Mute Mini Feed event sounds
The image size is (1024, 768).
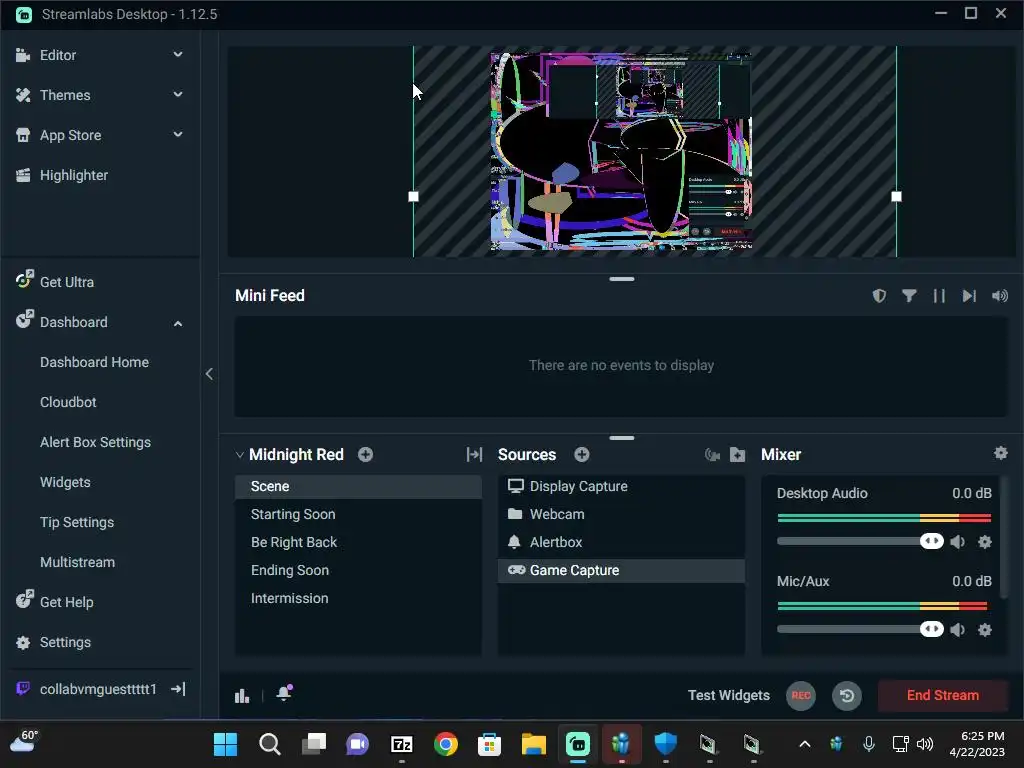999,296
